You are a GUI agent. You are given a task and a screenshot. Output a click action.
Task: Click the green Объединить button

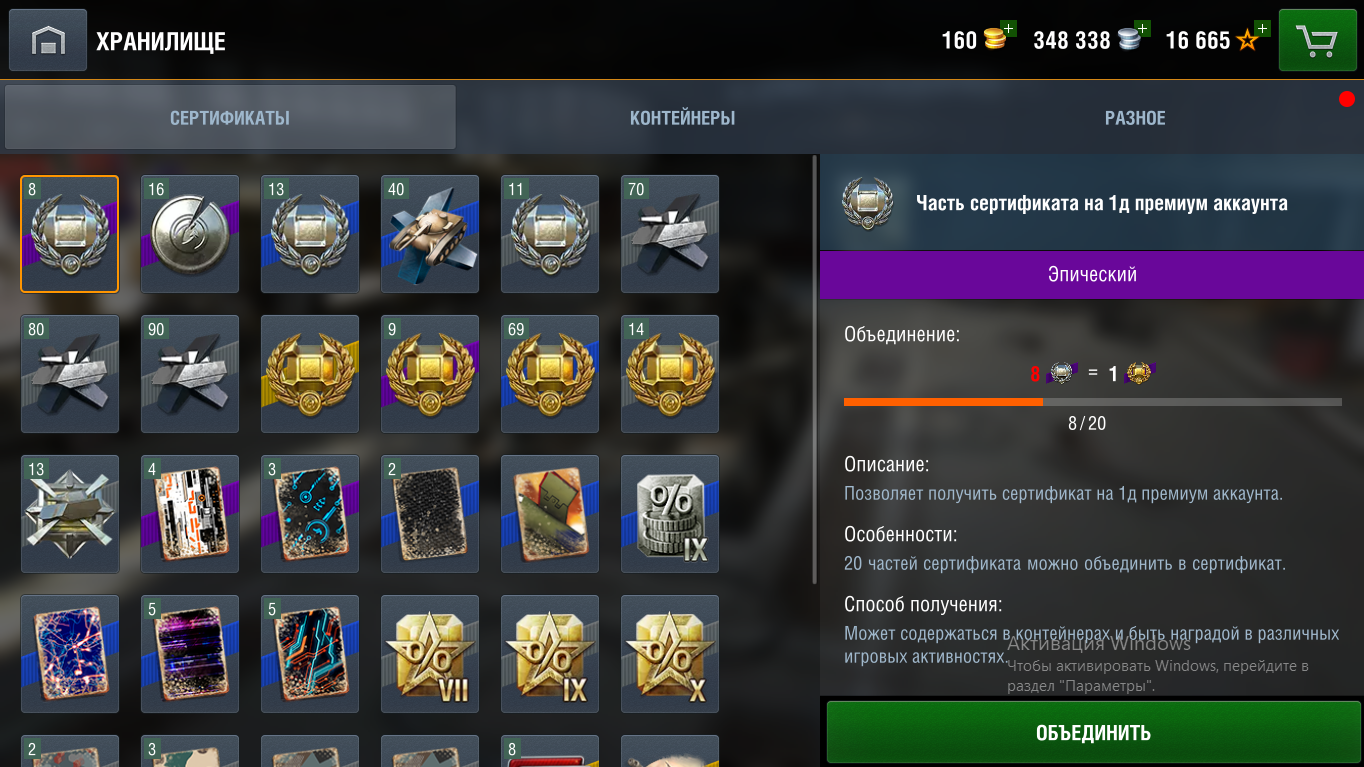1093,733
